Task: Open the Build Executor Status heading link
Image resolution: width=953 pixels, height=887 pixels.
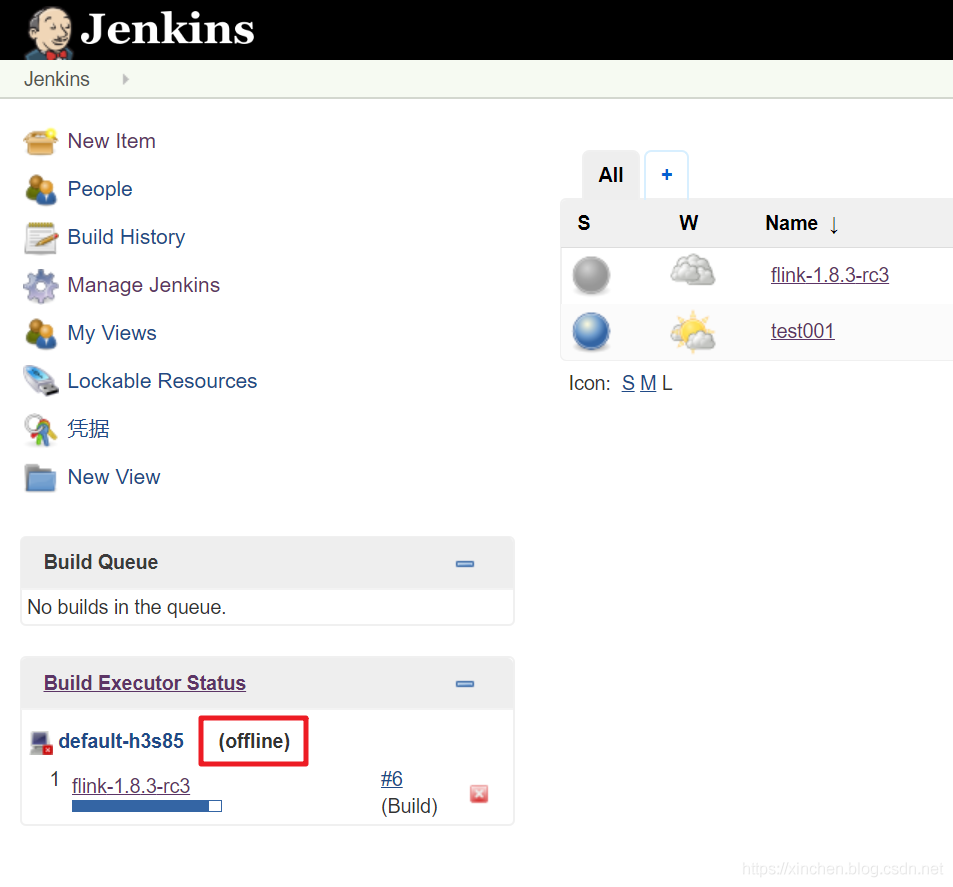Action: point(145,683)
